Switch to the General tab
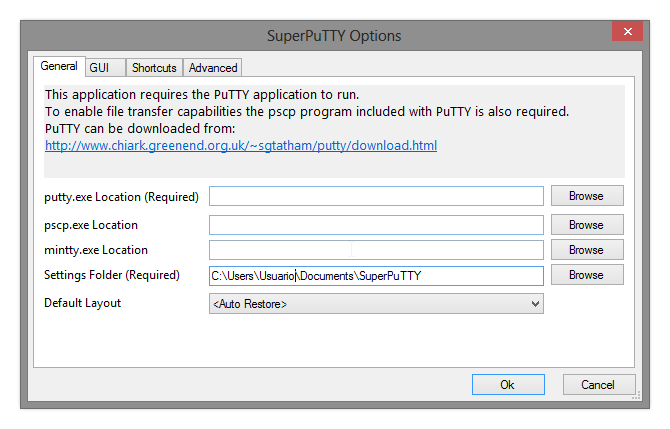 point(59,66)
